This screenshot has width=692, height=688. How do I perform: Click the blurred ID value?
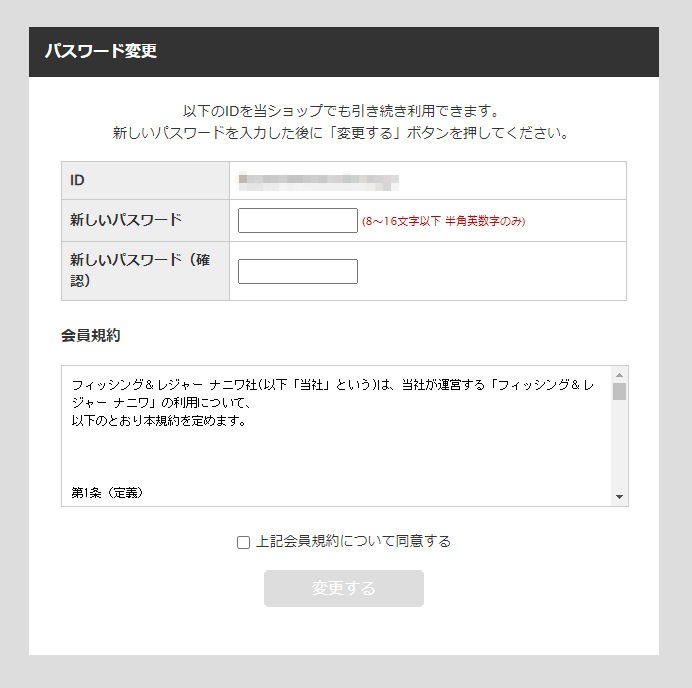(x=318, y=181)
